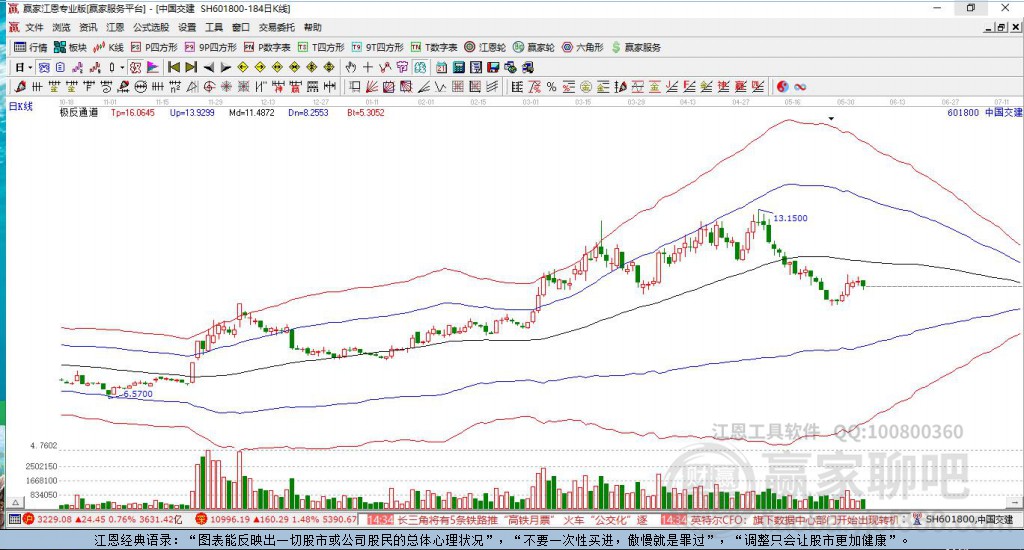Screen dimensions: 1024x550
Task: Select the percent retracement tool
Action: pos(551,87)
